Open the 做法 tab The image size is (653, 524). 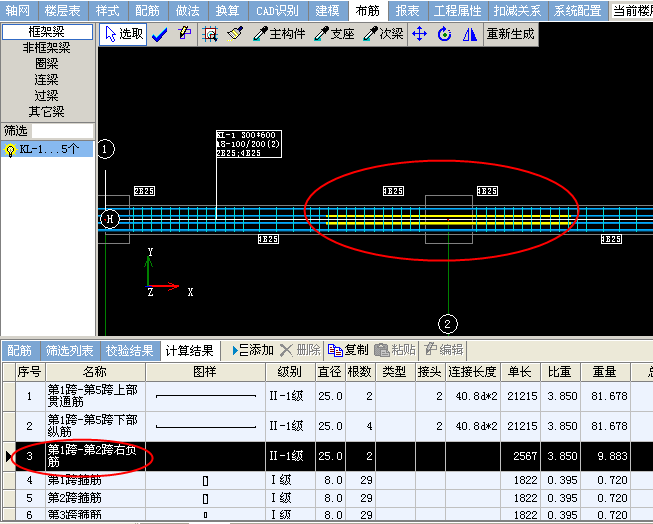tap(187, 10)
